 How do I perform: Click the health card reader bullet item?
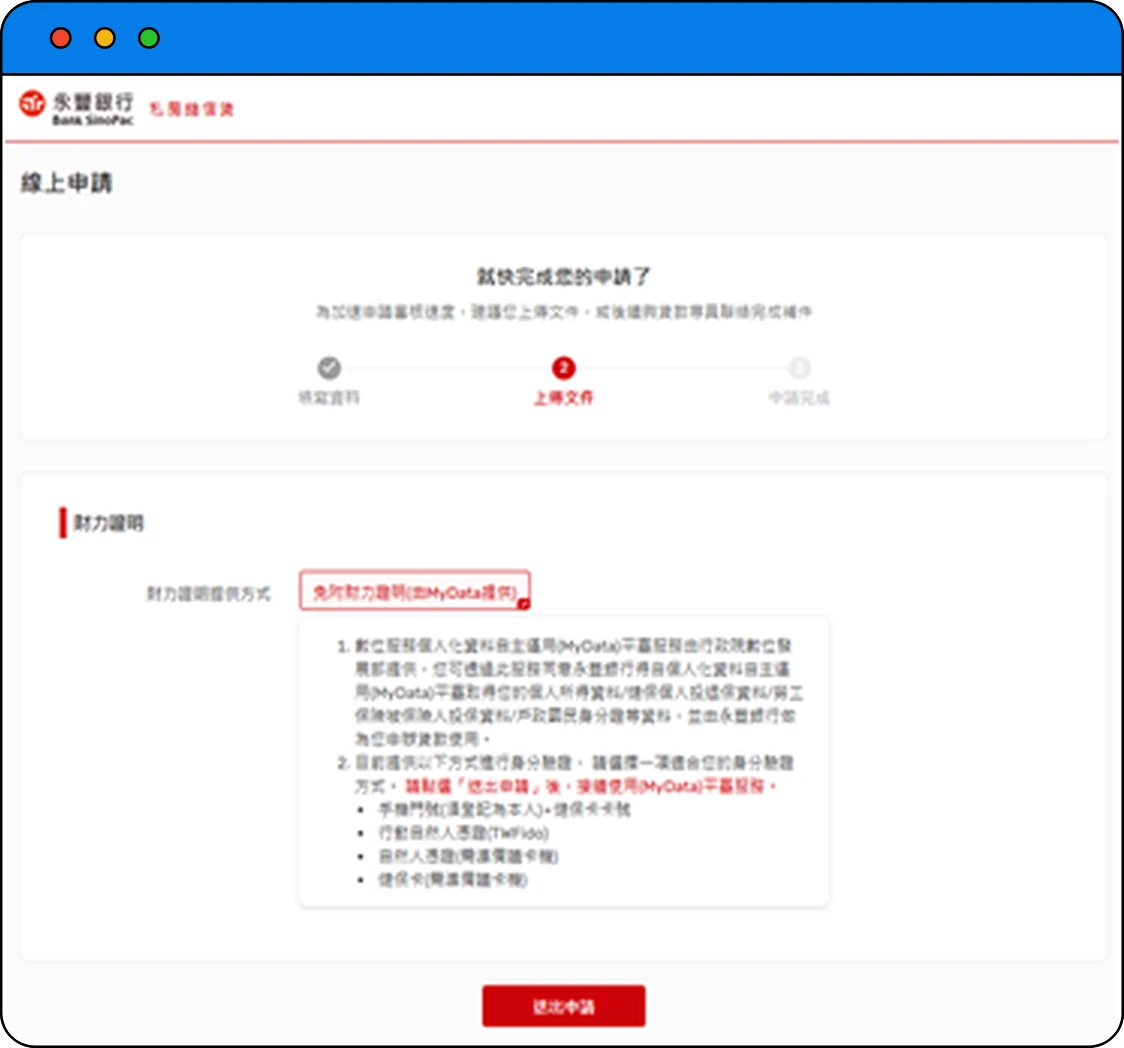(452, 880)
